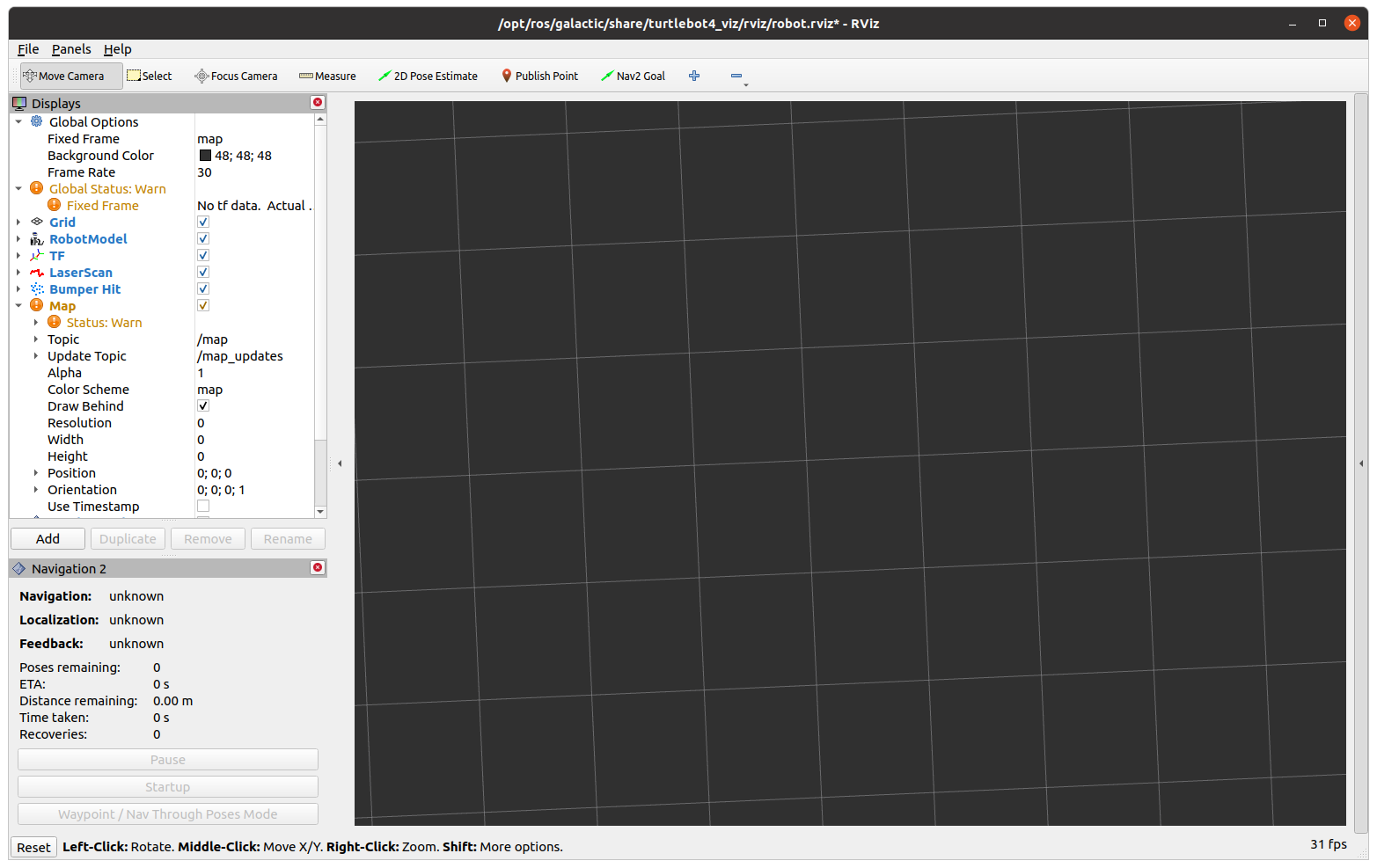Image resolution: width=1377 pixels, height=868 pixels.
Task: Open the File menu
Action: coord(27,49)
